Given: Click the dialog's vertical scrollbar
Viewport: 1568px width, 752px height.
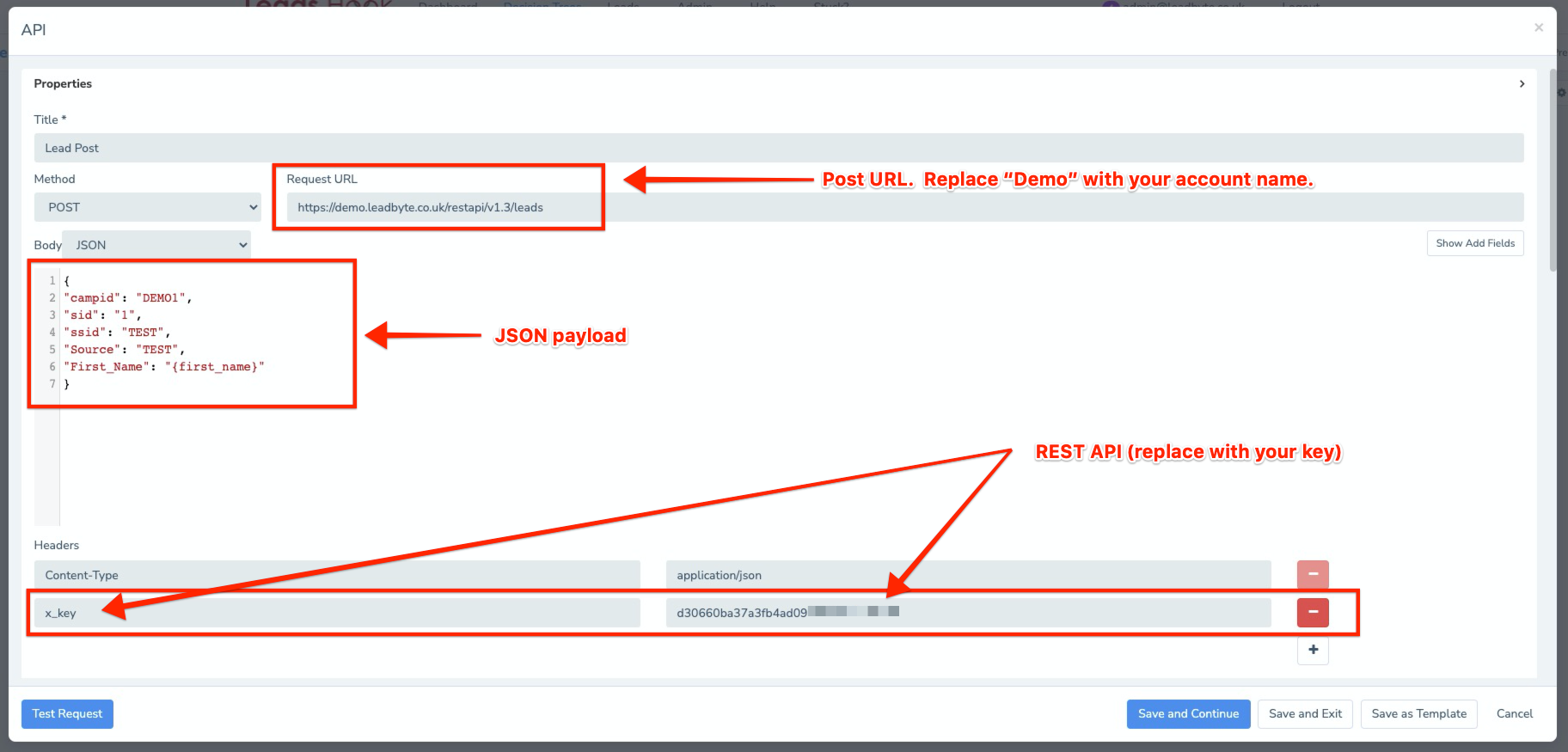Looking at the screenshot, I should pyautogui.click(x=1553, y=170).
